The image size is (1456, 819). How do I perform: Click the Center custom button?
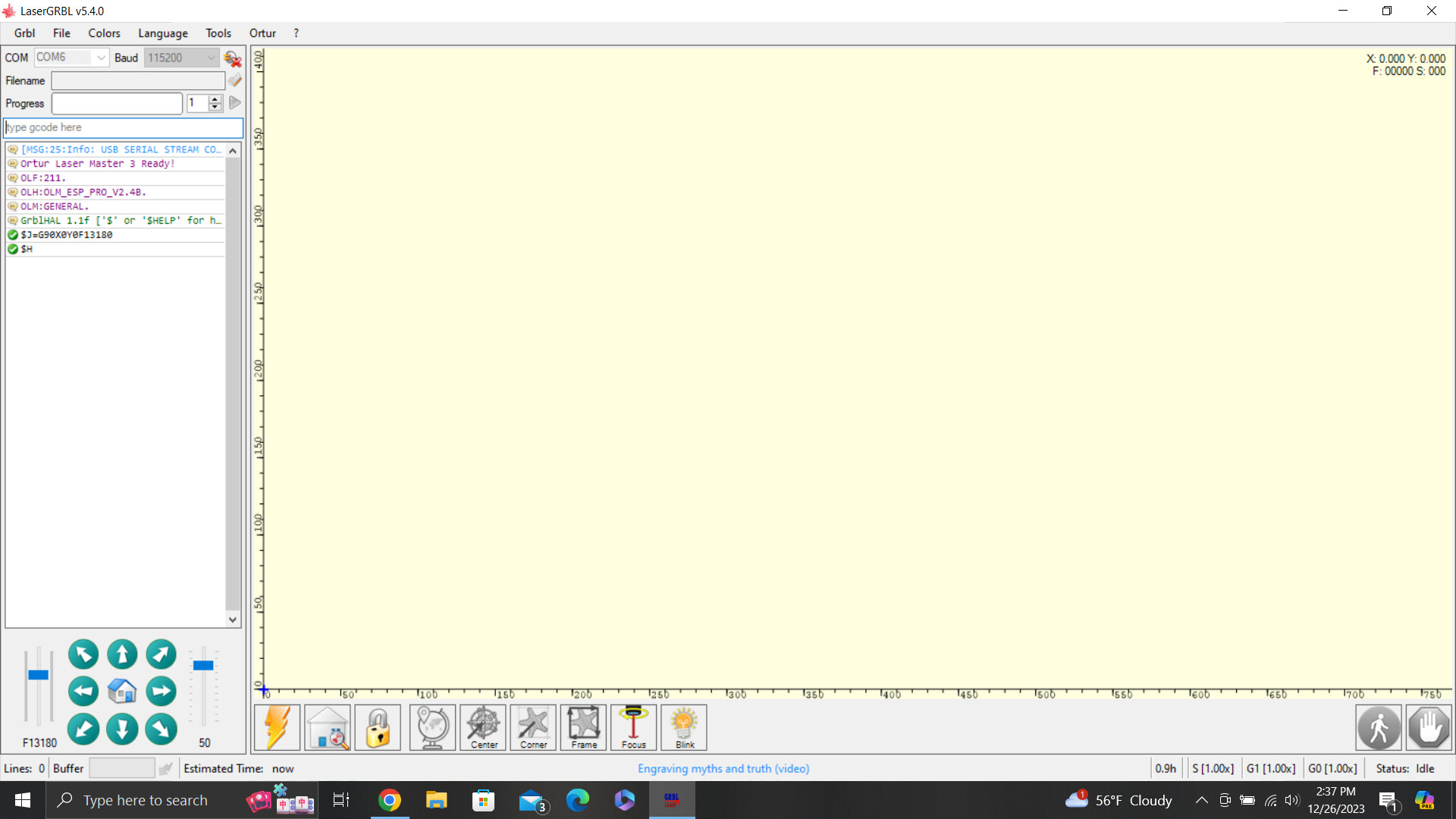tap(483, 726)
